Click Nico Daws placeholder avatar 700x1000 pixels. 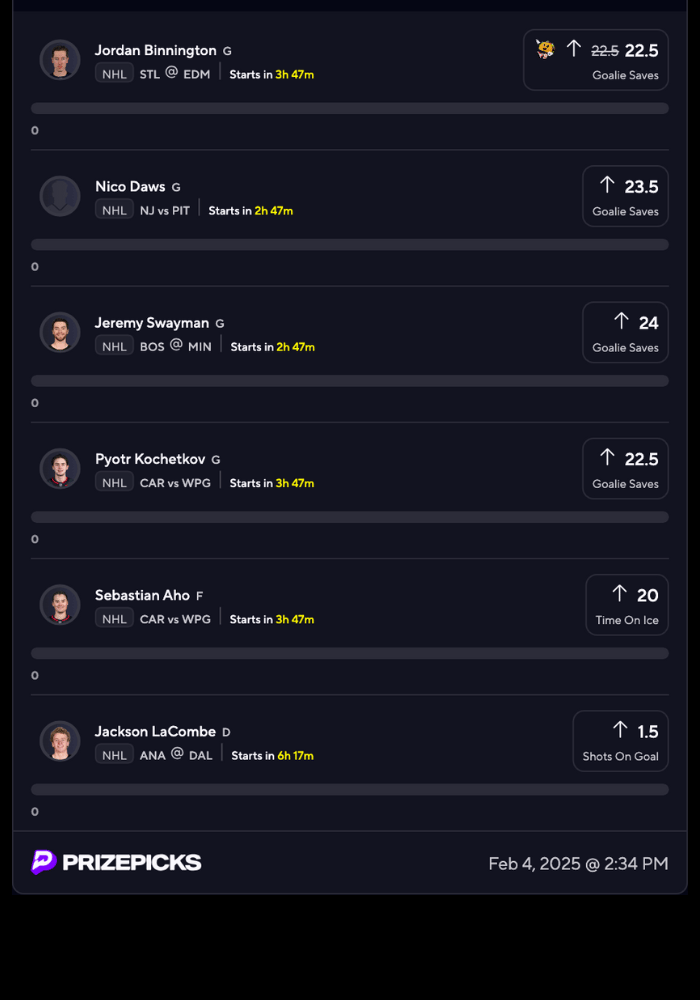60,196
